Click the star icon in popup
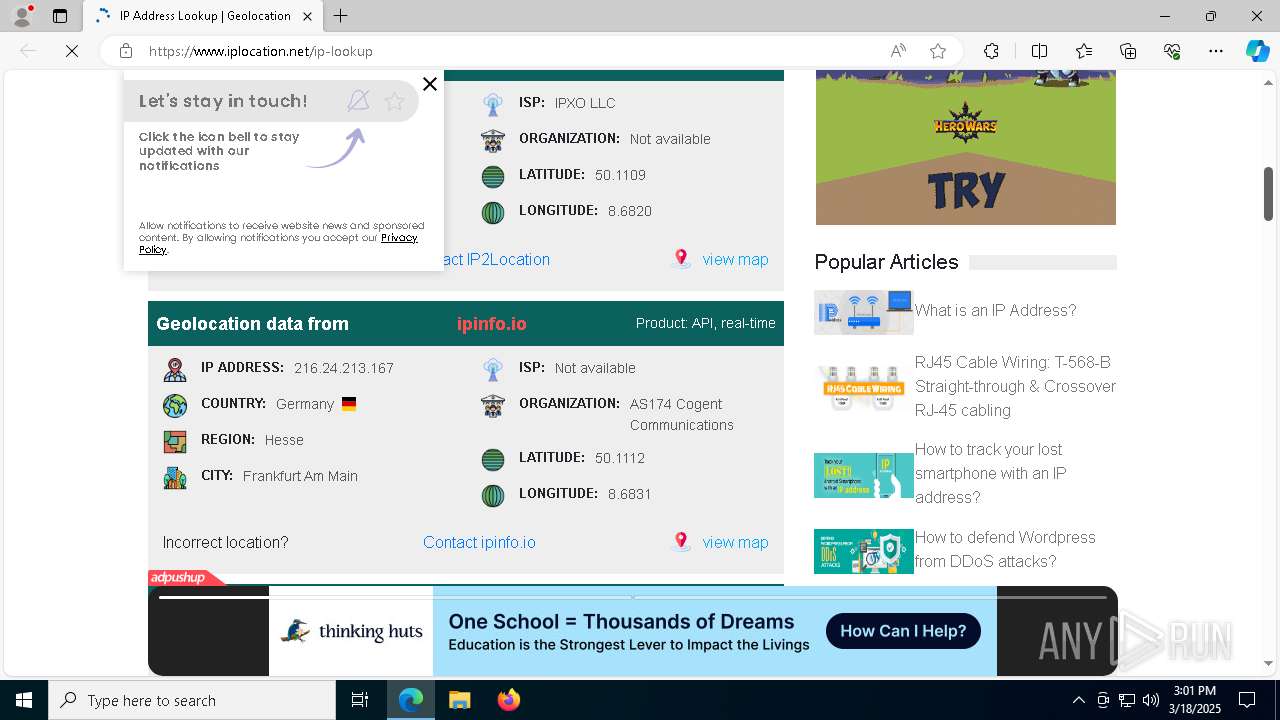Viewport: 1280px width, 720px height. (394, 101)
